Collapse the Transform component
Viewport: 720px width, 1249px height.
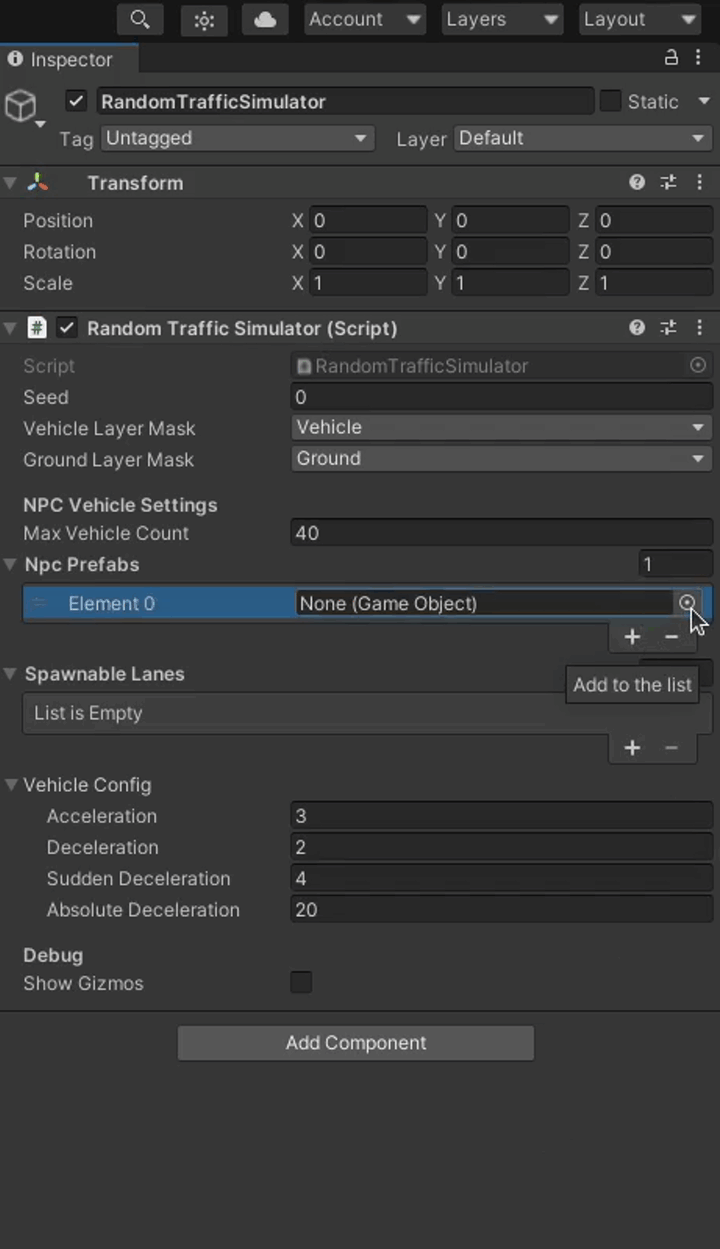tap(10, 182)
